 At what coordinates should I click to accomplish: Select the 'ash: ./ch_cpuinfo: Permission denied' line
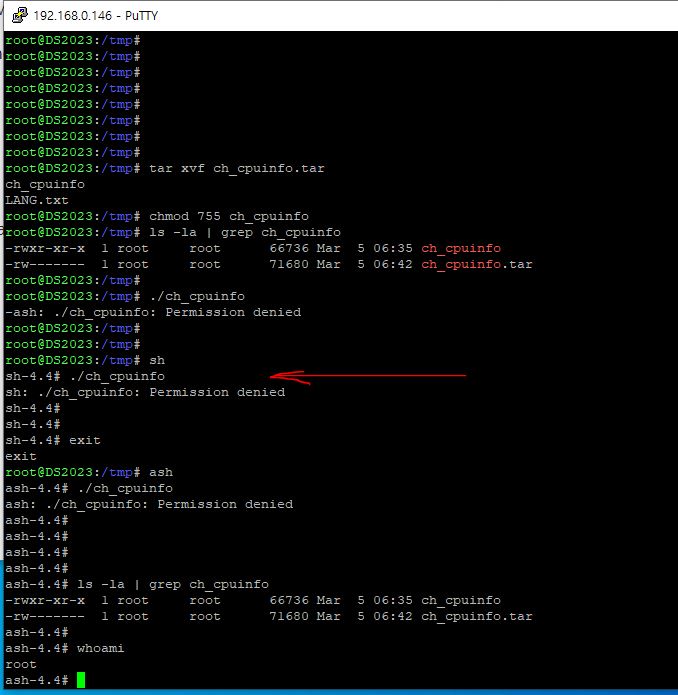(149, 504)
